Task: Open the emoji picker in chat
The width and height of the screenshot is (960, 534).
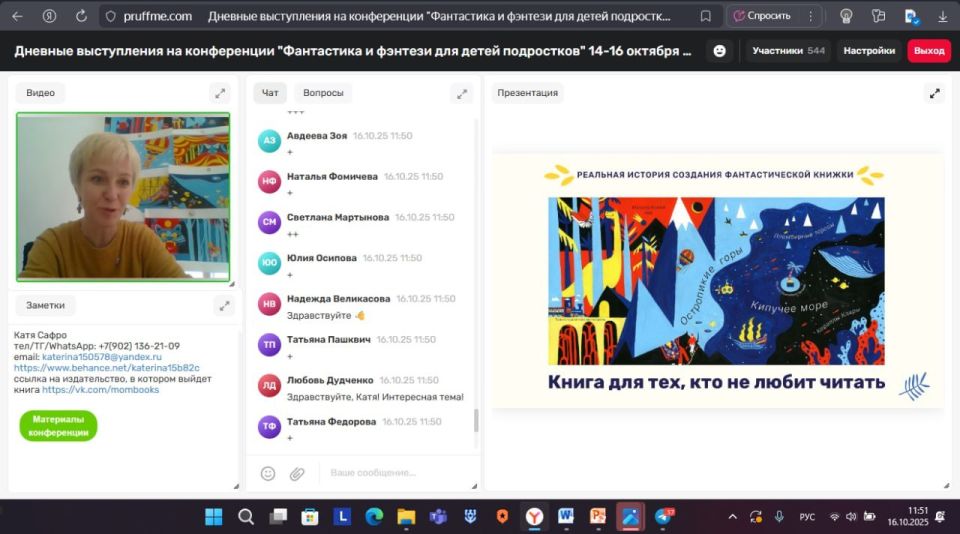Action: tap(268, 473)
